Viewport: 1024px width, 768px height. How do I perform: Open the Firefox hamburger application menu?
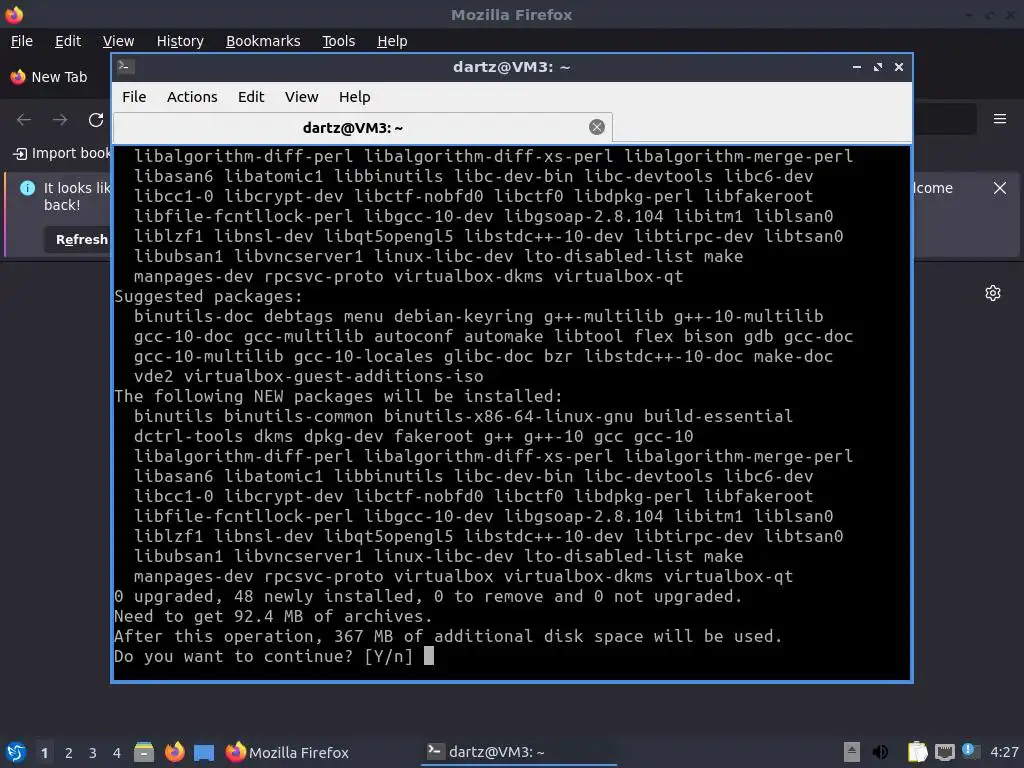1000,119
